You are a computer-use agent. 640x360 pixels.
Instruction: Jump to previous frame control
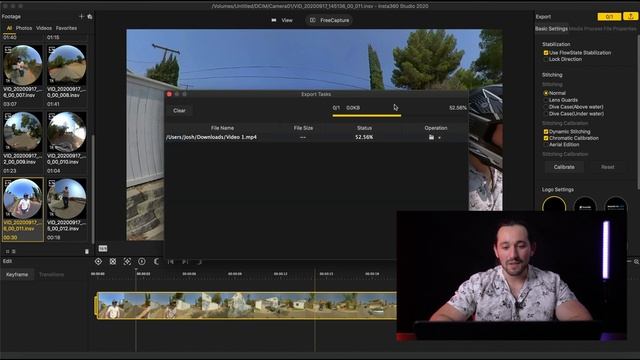tap(171, 261)
